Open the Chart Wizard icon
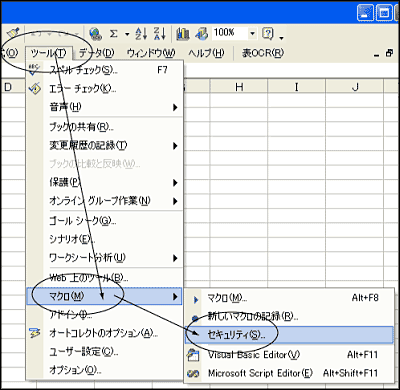 coord(182,34)
